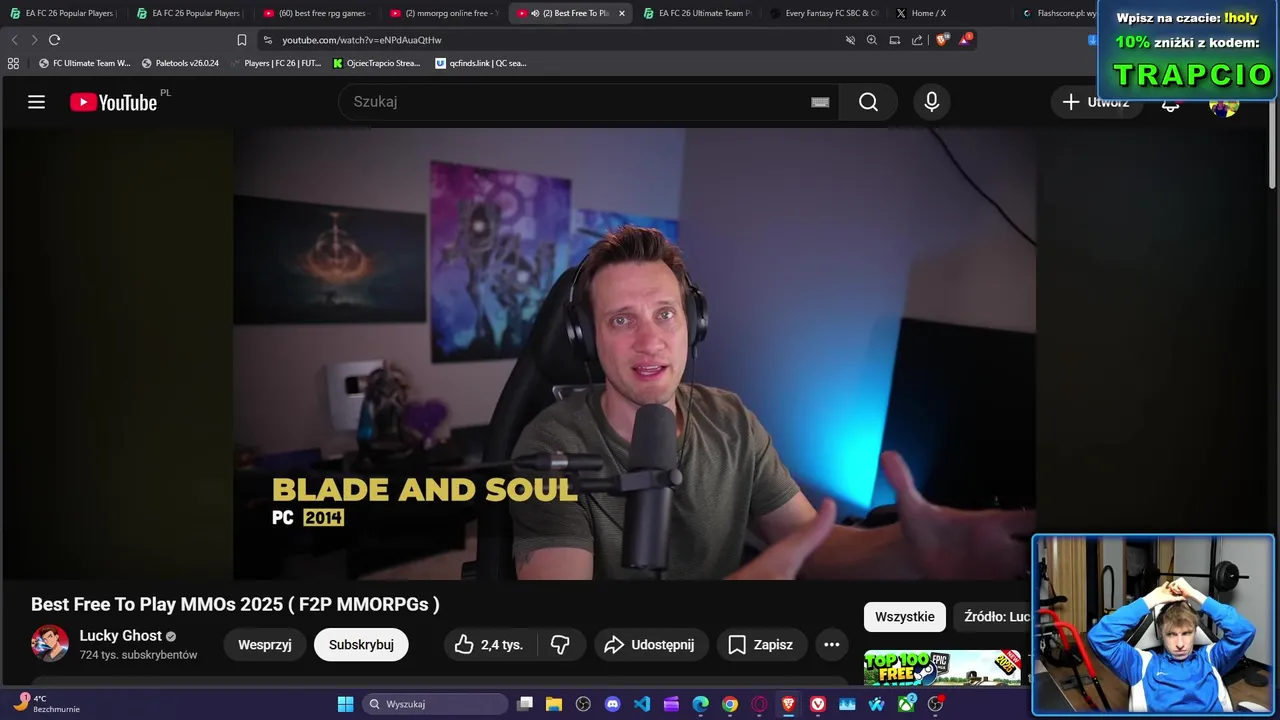1280x720 pixels.
Task: Click the browser address bar URL
Action: 362,40
